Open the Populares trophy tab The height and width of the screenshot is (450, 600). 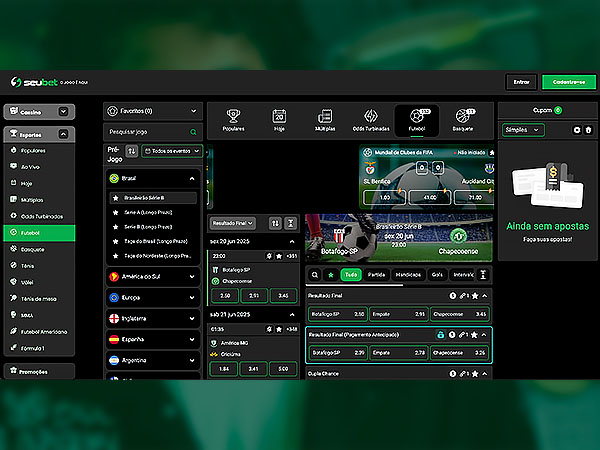(233, 120)
